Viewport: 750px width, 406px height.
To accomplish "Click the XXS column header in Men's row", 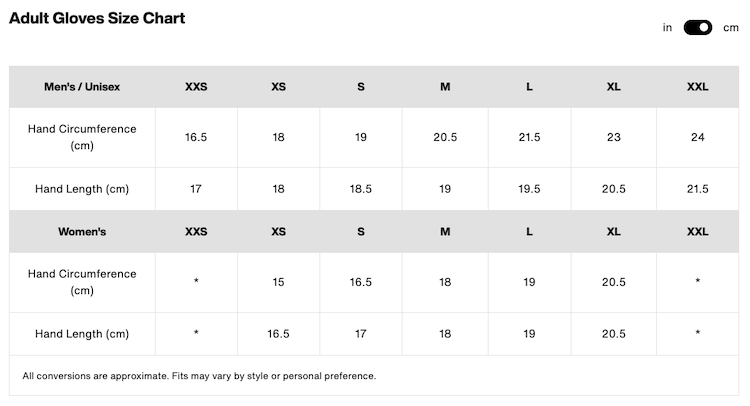I will point(196,87).
